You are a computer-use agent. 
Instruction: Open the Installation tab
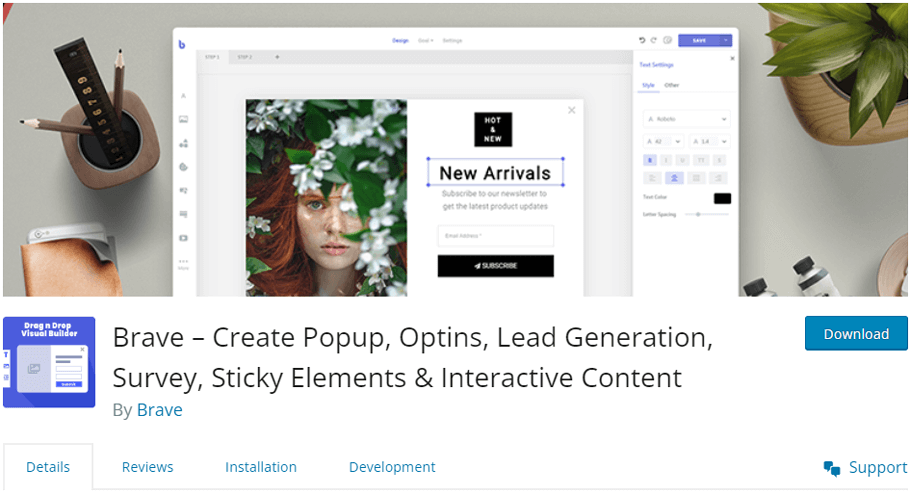coord(260,467)
